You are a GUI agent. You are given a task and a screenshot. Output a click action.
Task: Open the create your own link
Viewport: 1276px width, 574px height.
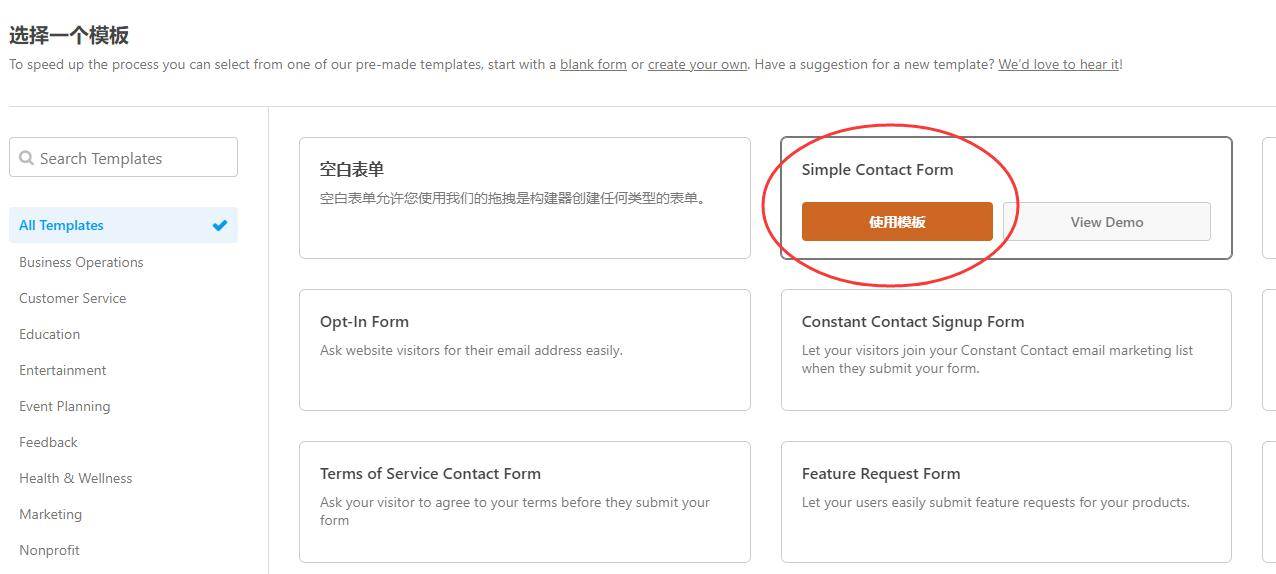click(x=697, y=64)
